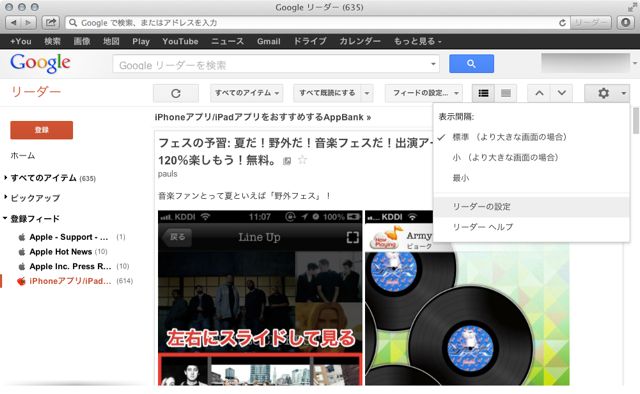Star the article with star icon
Image resolution: width=640 pixels, height=394 pixels.
[x=302, y=160]
